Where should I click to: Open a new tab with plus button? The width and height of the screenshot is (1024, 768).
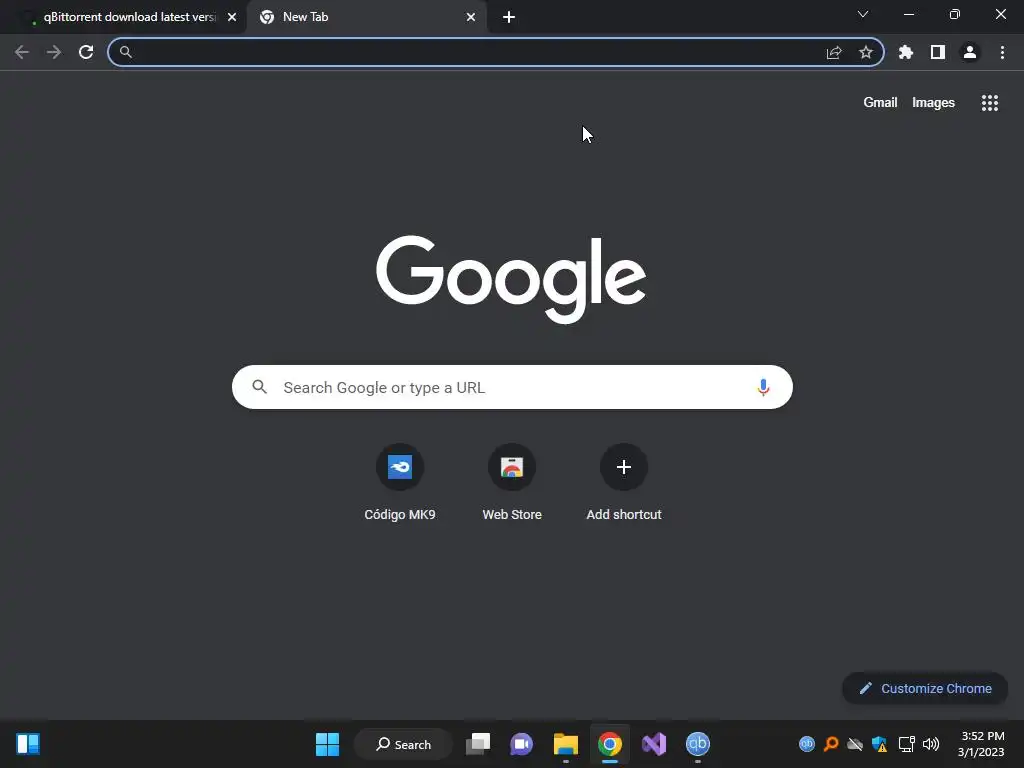tap(509, 17)
